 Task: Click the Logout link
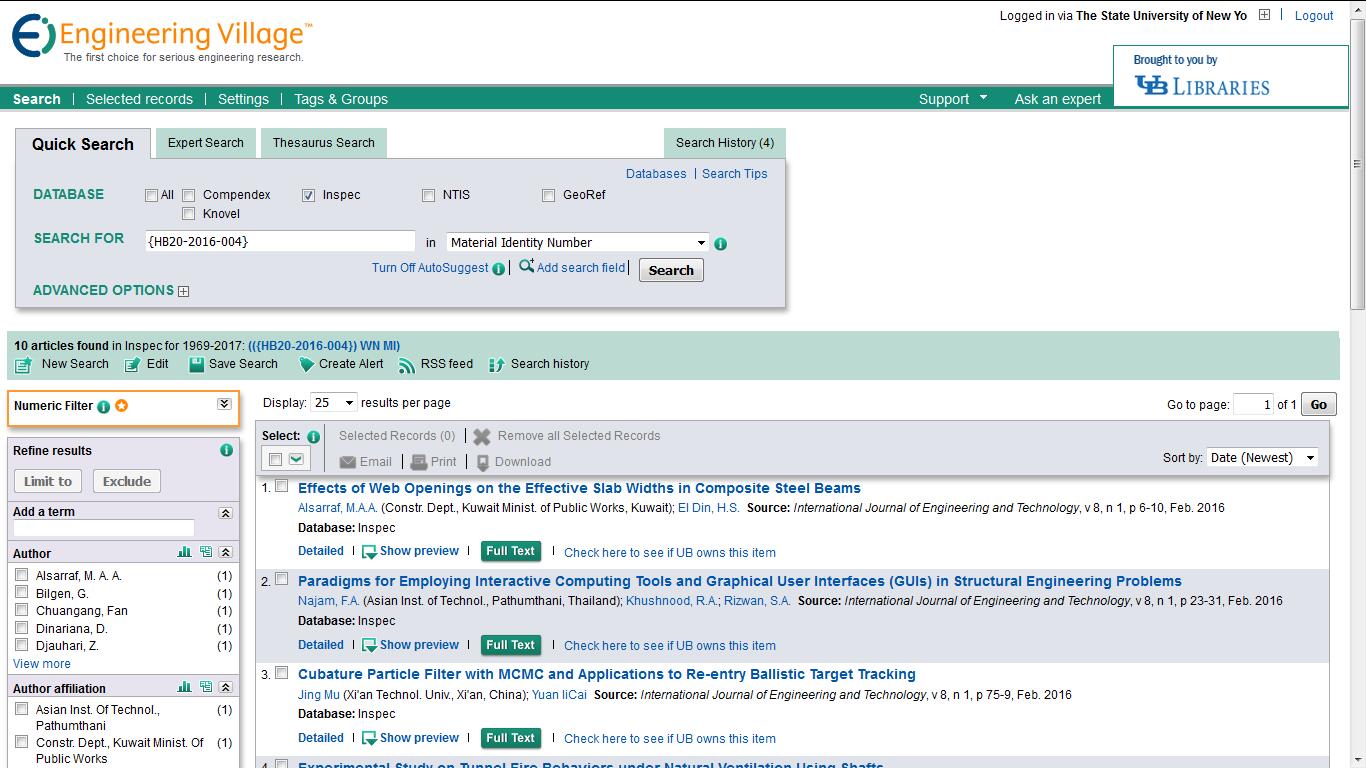[x=1314, y=16]
